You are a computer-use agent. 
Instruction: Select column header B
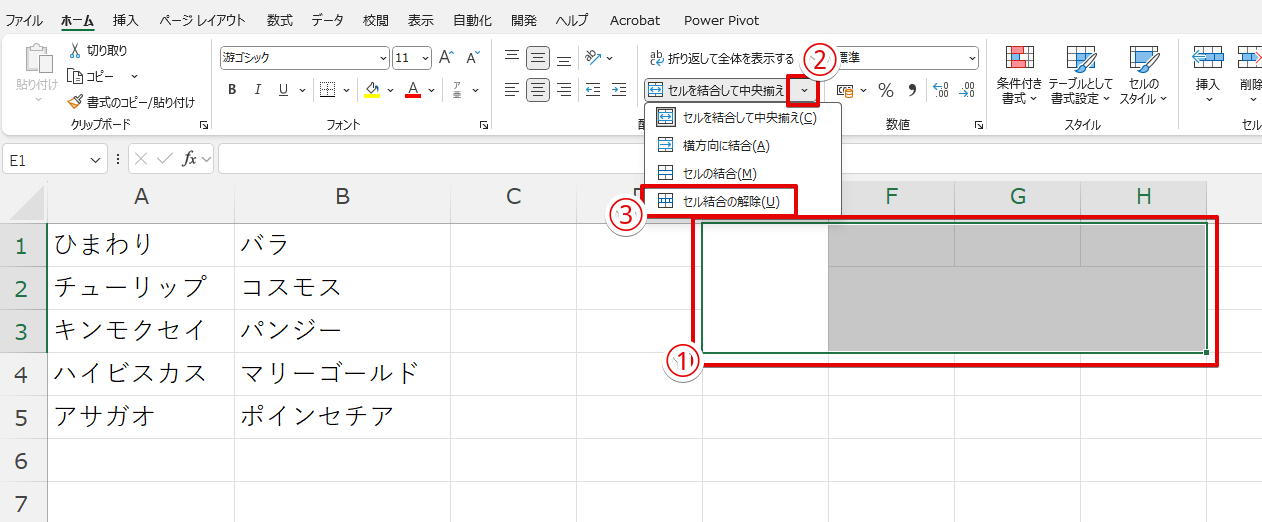pyautogui.click(x=342, y=197)
